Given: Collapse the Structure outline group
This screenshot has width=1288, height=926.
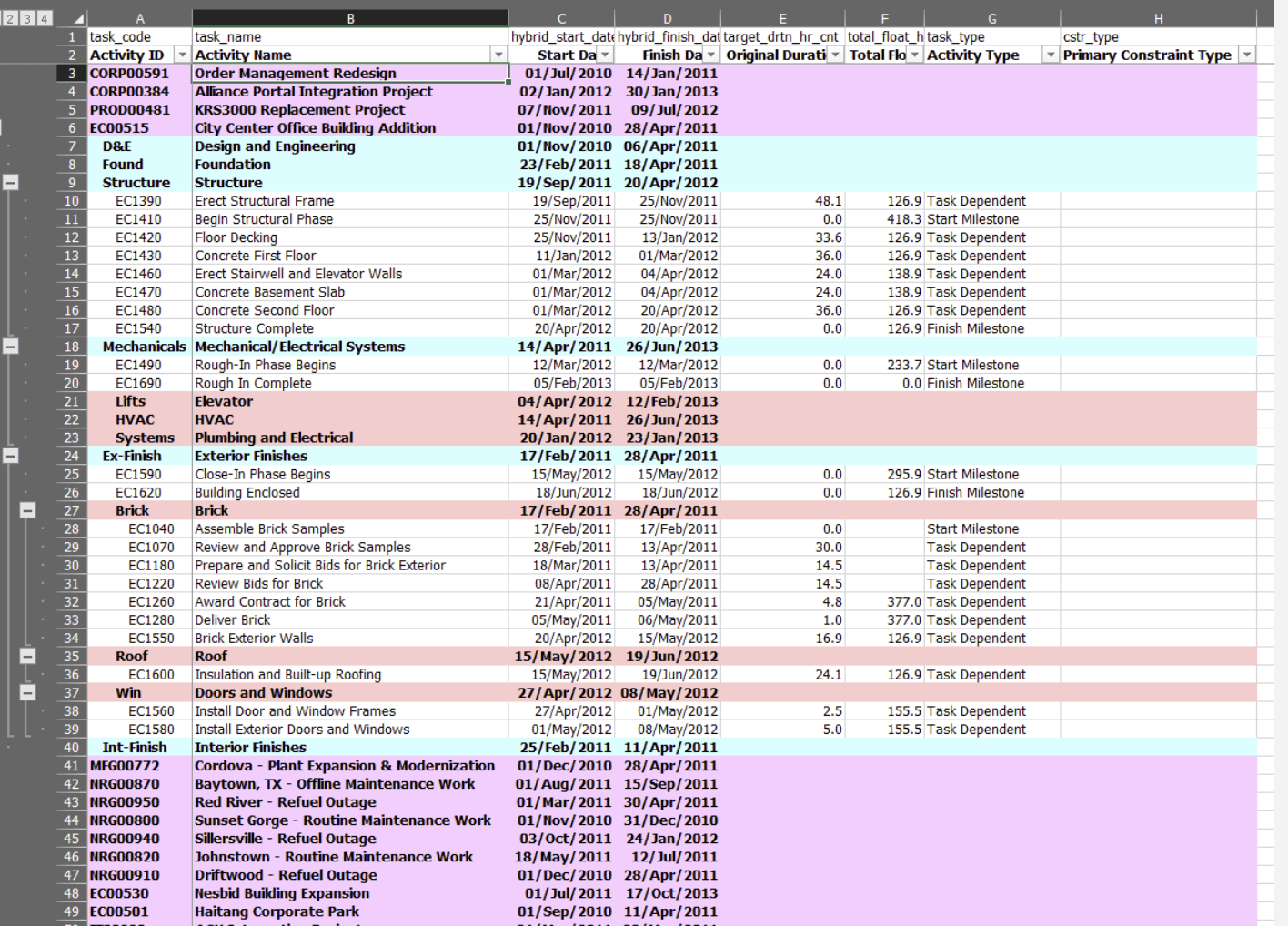Looking at the screenshot, I should click(x=10, y=182).
